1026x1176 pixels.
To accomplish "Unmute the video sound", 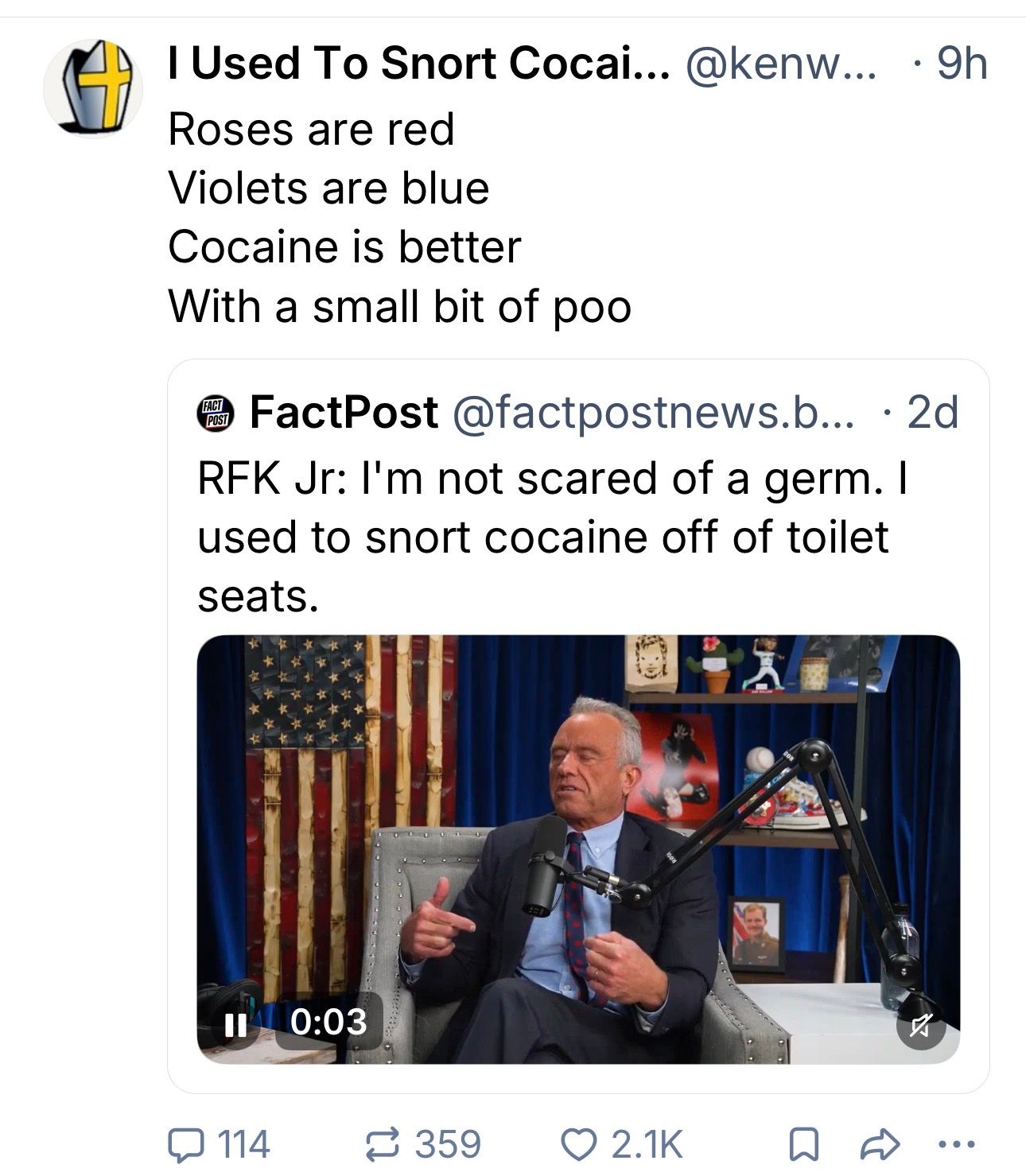I will tap(920, 1026).
